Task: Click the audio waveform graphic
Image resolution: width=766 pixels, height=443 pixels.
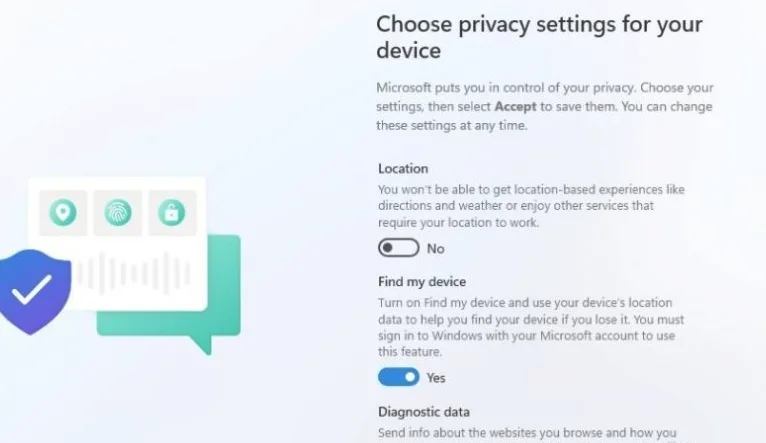Action: [x=132, y=273]
